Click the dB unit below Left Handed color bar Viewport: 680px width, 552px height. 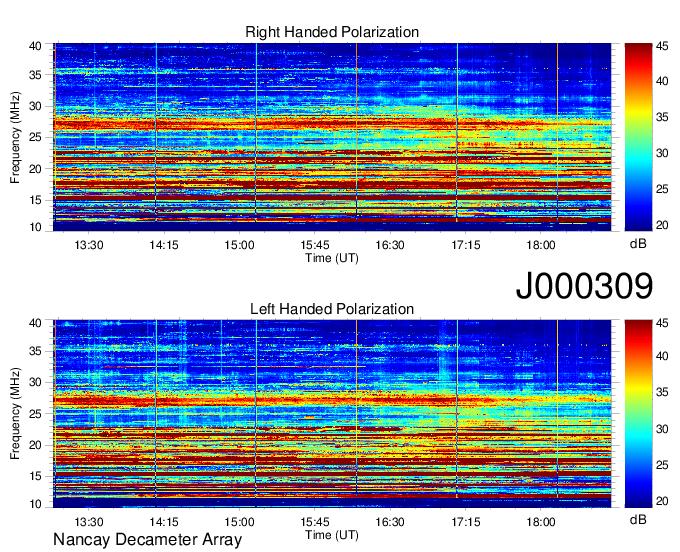[638, 519]
